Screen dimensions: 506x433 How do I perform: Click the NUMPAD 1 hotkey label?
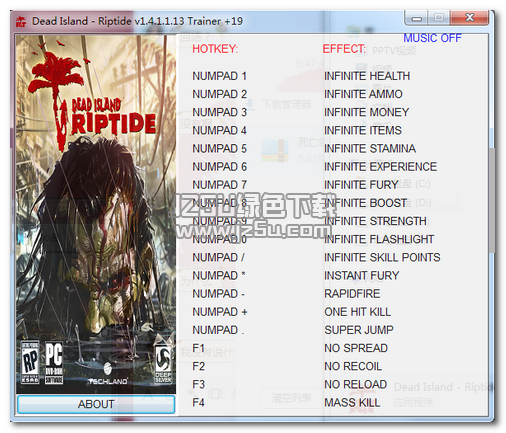219,76
